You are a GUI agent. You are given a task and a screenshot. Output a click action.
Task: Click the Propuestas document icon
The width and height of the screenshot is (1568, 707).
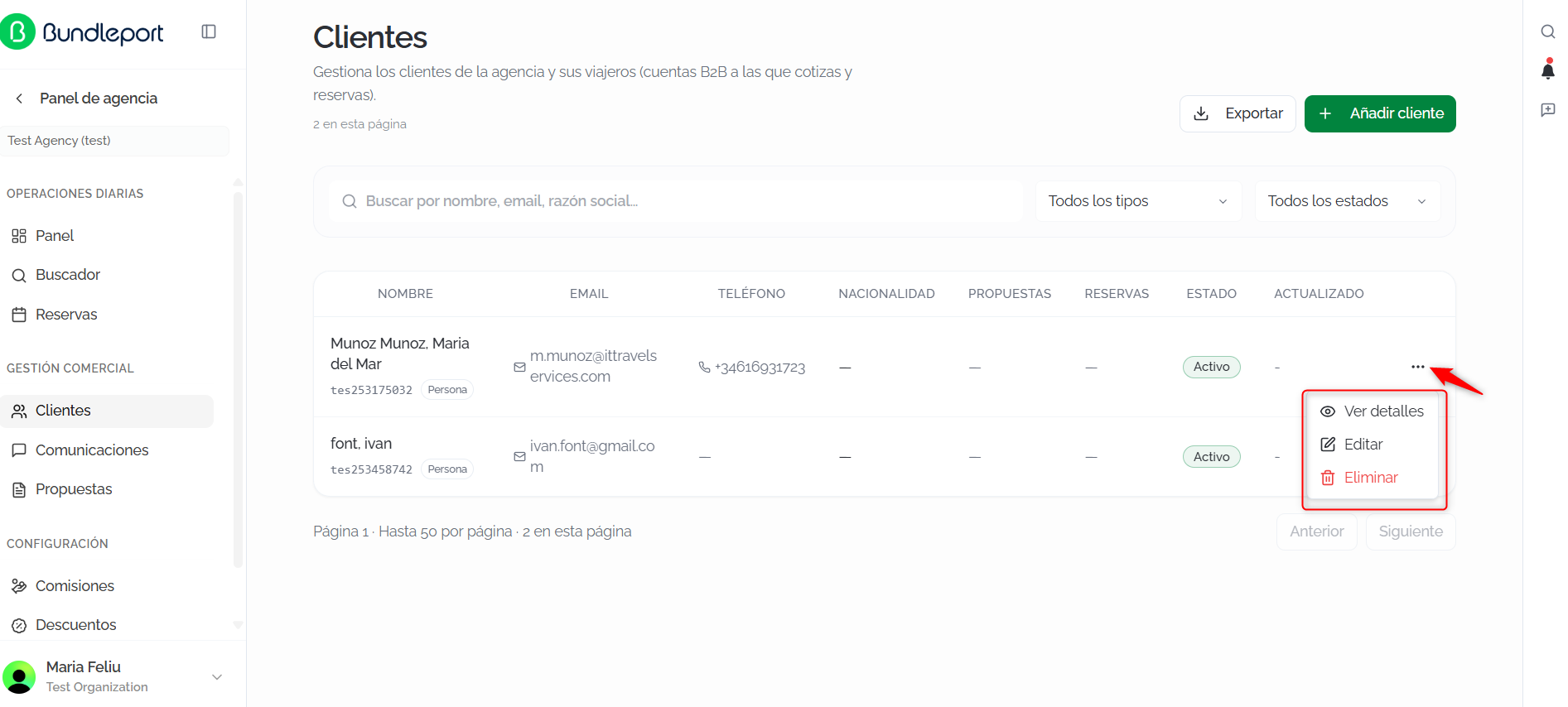click(x=19, y=490)
